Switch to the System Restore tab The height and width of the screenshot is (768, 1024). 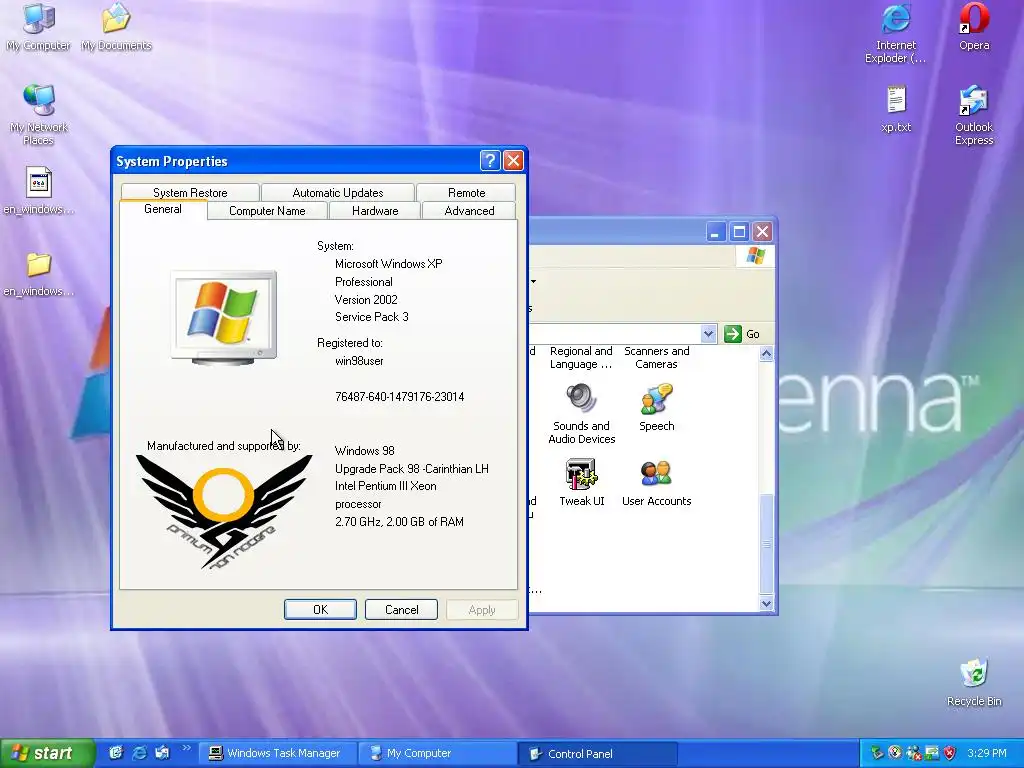tap(190, 193)
